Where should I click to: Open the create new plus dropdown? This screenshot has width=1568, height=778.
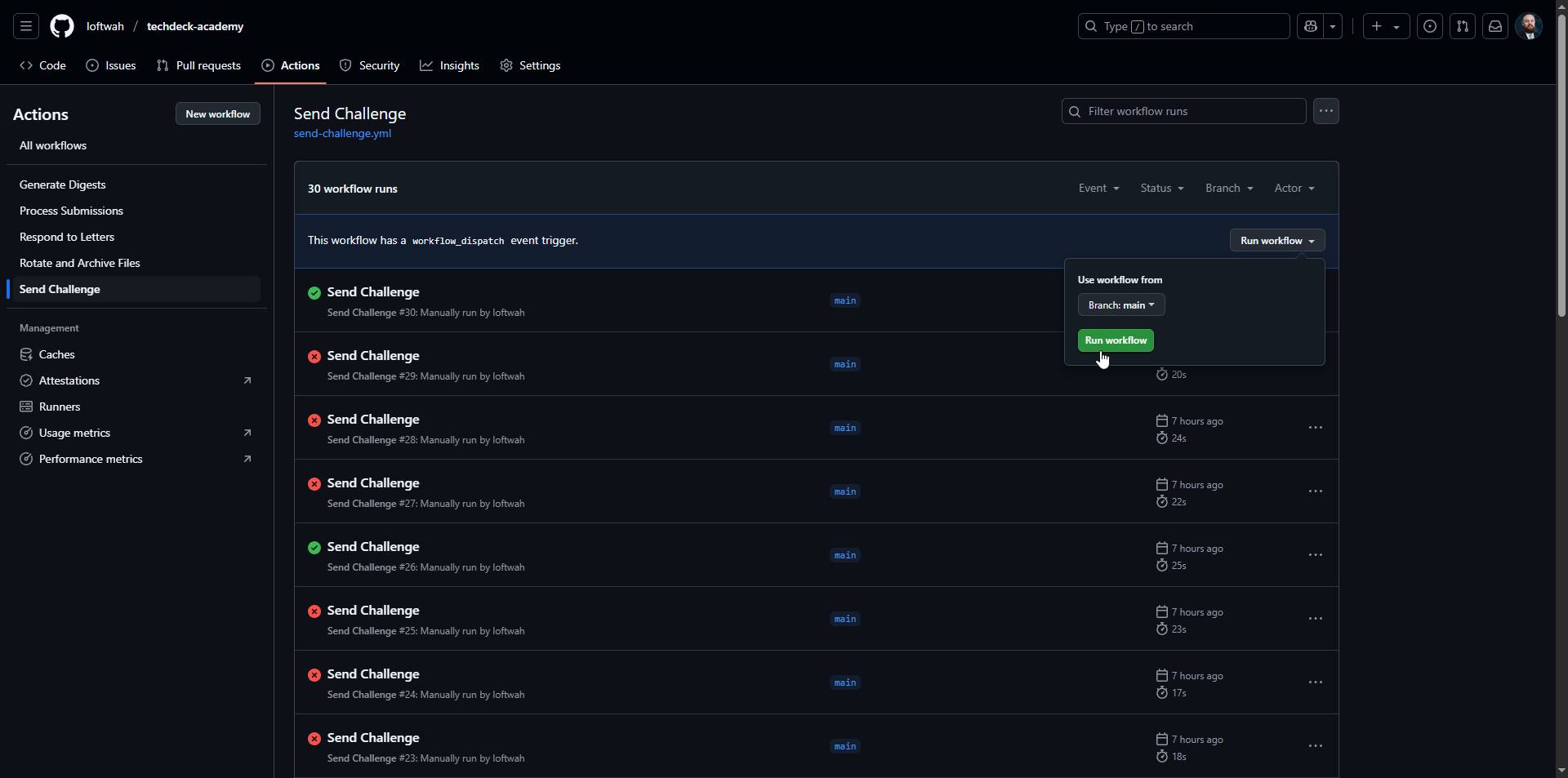tap(1386, 26)
